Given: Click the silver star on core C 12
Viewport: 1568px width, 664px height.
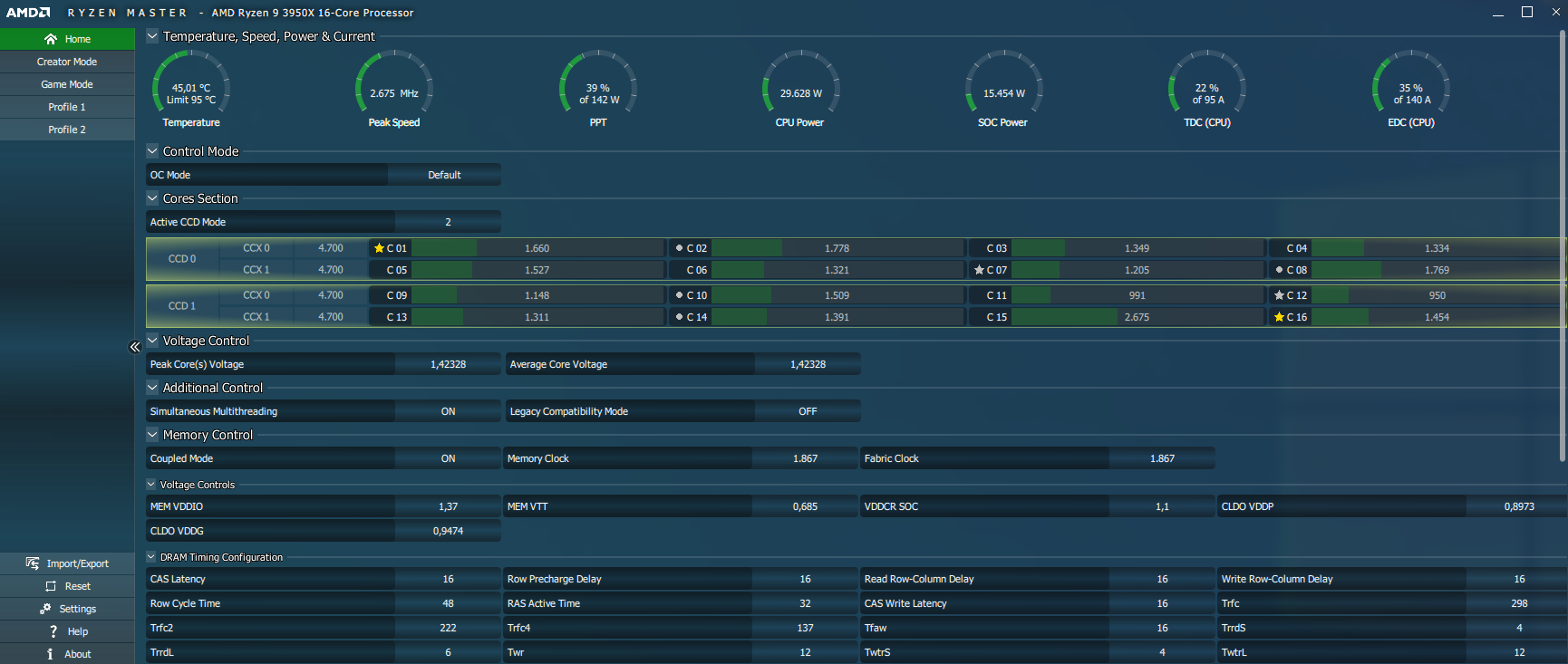Looking at the screenshot, I should [x=1279, y=295].
